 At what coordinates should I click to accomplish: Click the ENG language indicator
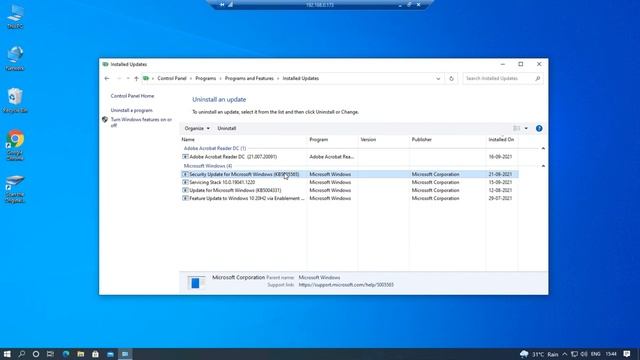click(596, 354)
